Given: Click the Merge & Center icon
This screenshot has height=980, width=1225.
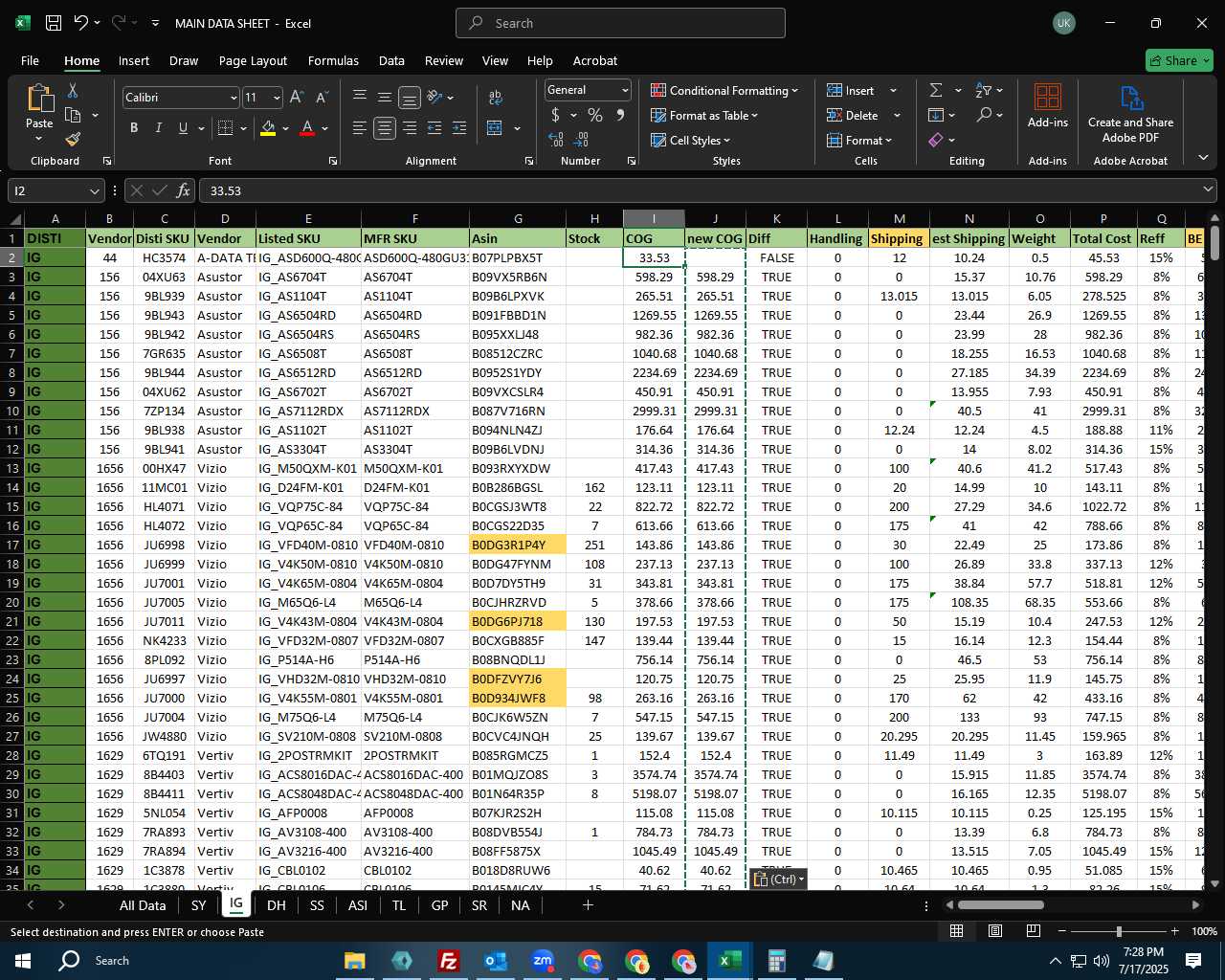Looking at the screenshot, I should [x=495, y=128].
